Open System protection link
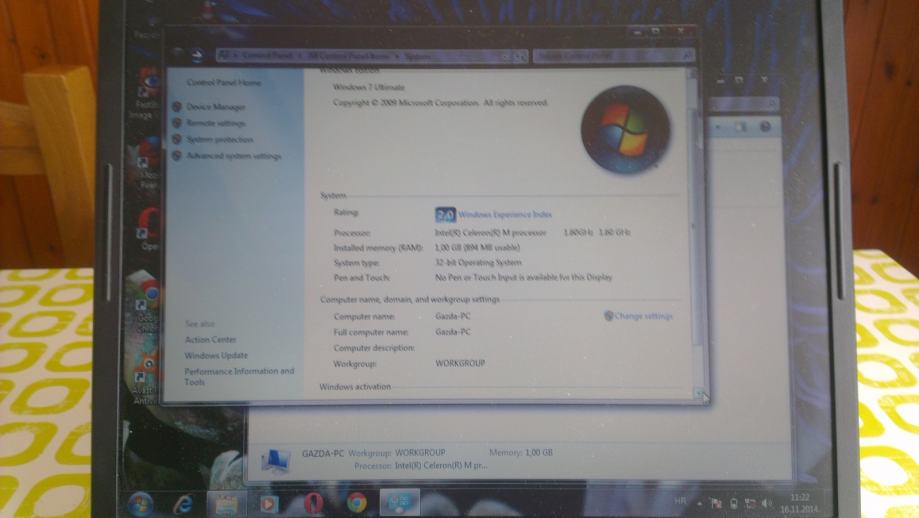 tap(220, 139)
